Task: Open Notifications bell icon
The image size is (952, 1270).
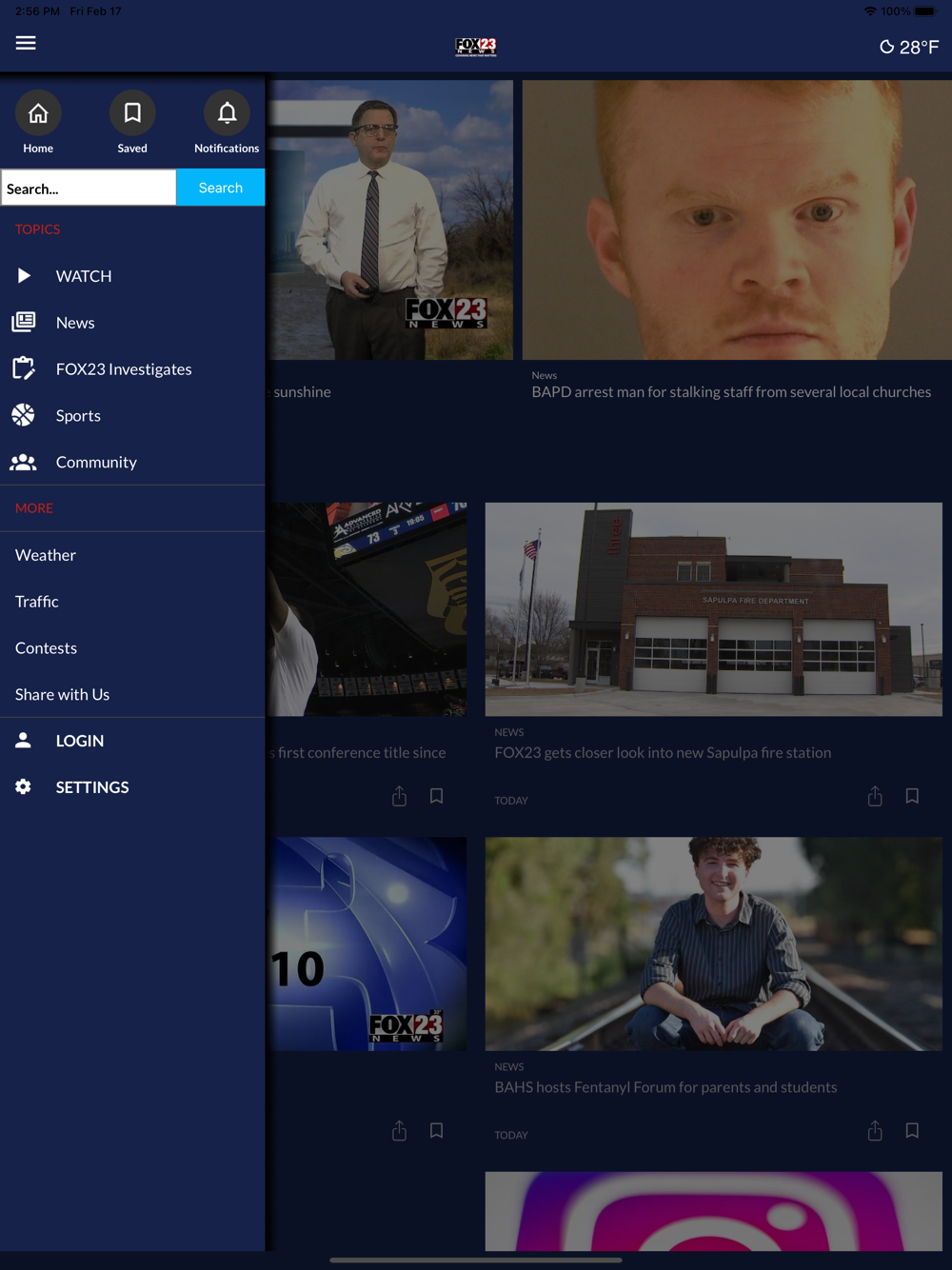Action: (x=227, y=113)
